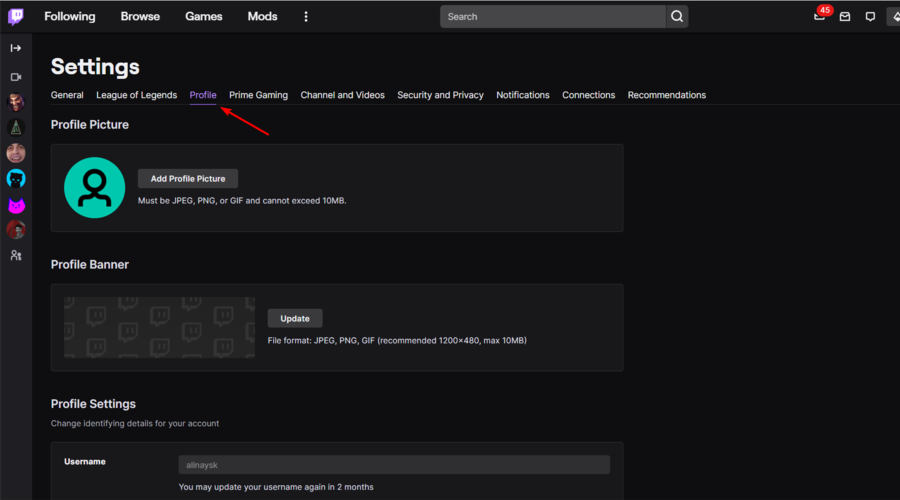The image size is (900, 500).
Task: Open the whispers envelope icon
Action: pos(845,17)
